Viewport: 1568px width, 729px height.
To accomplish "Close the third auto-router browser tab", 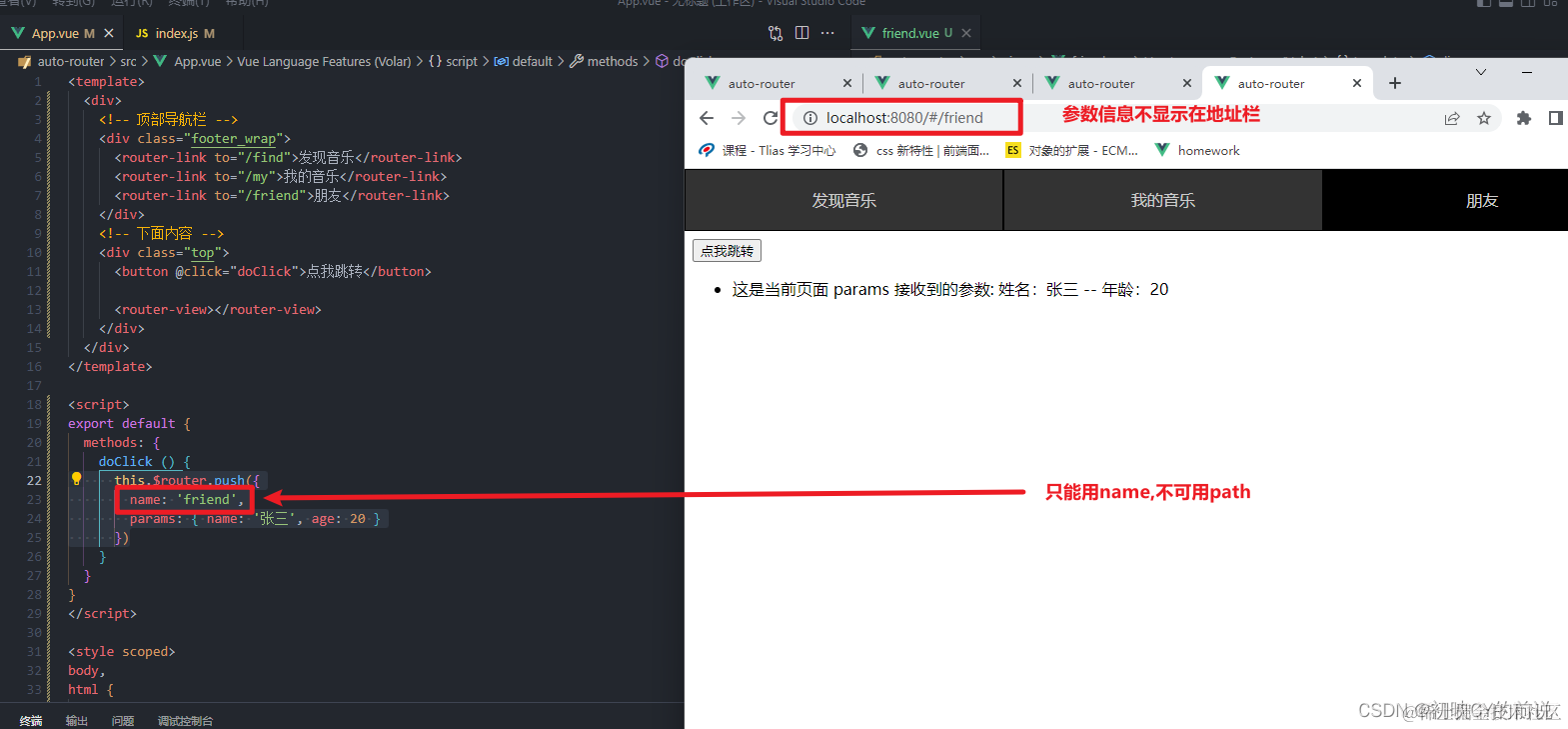I will click(1187, 83).
